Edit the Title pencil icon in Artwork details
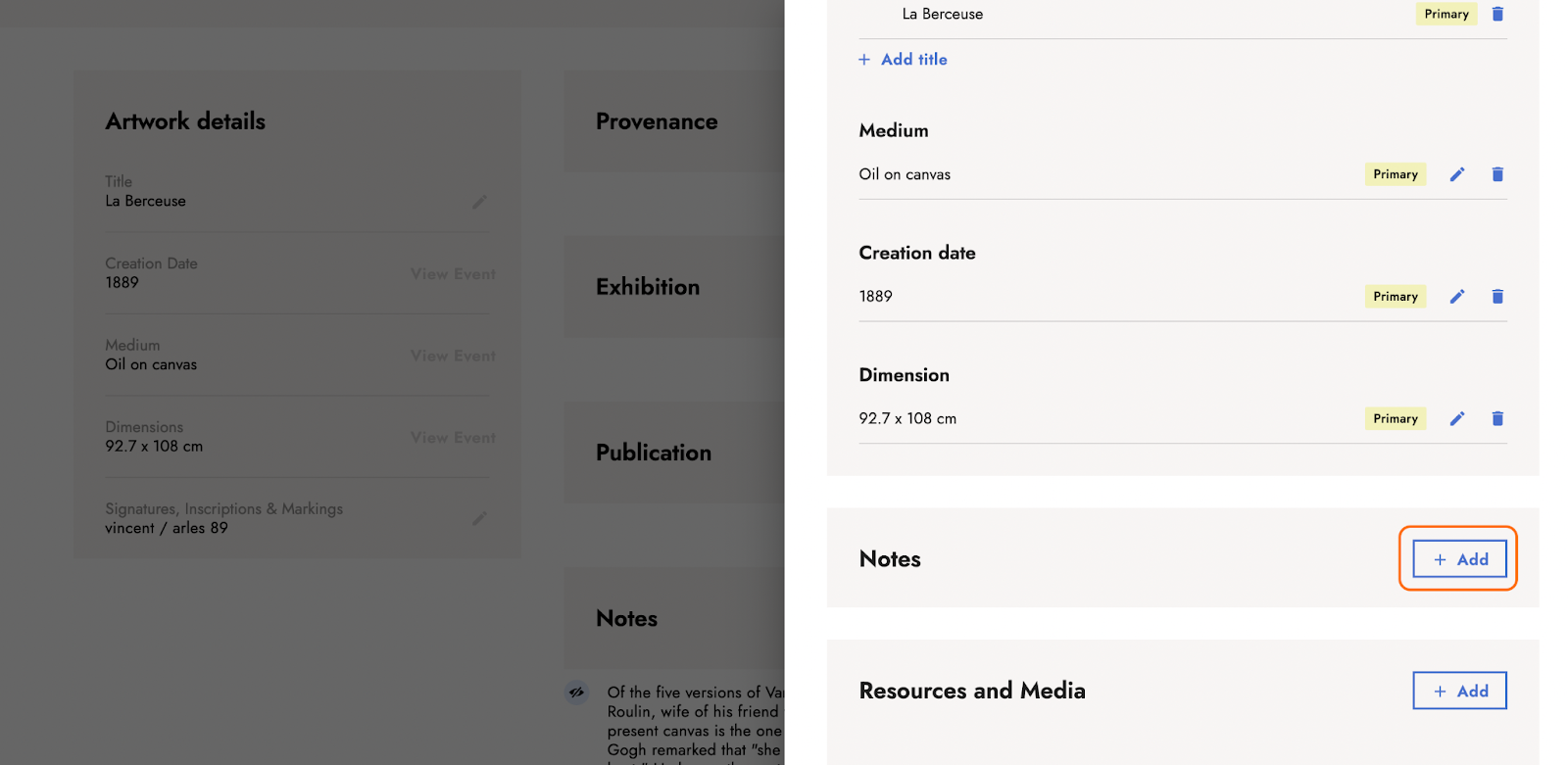The height and width of the screenshot is (765, 1568). (479, 202)
